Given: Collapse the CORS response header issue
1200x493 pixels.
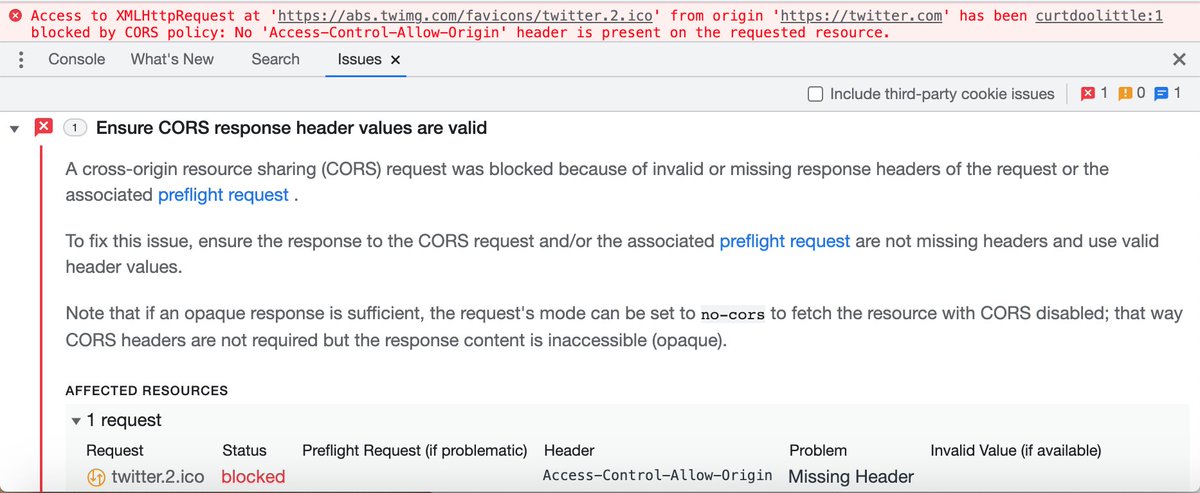Looking at the screenshot, I should coord(14,129).
